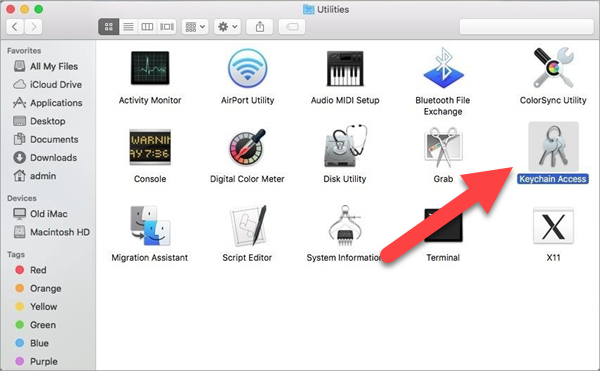This screenshot has width=600, height=371.
Task: Click the 'Disk Utility' label text
Action: coord(345,179)
